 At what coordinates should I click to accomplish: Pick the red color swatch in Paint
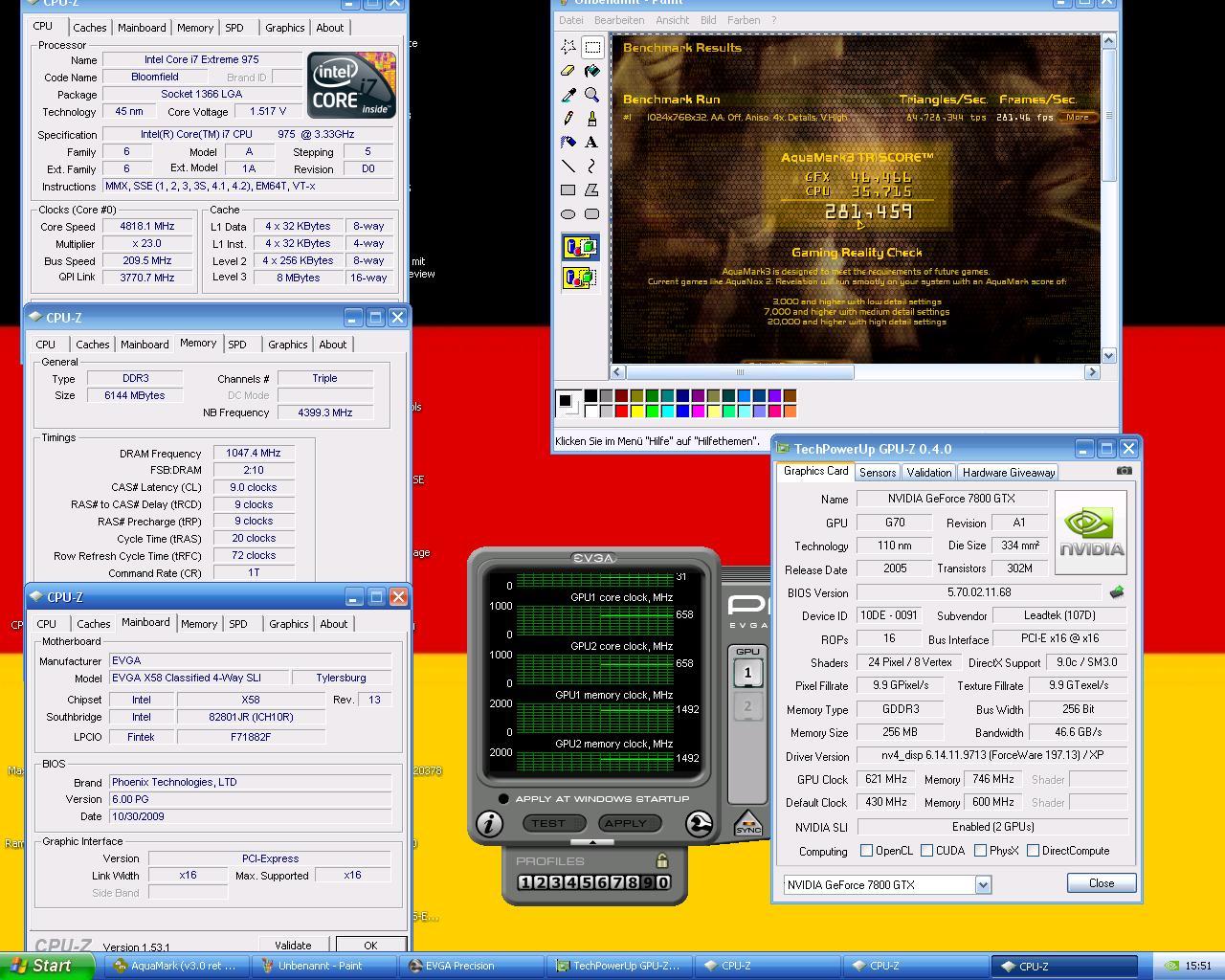622,412
